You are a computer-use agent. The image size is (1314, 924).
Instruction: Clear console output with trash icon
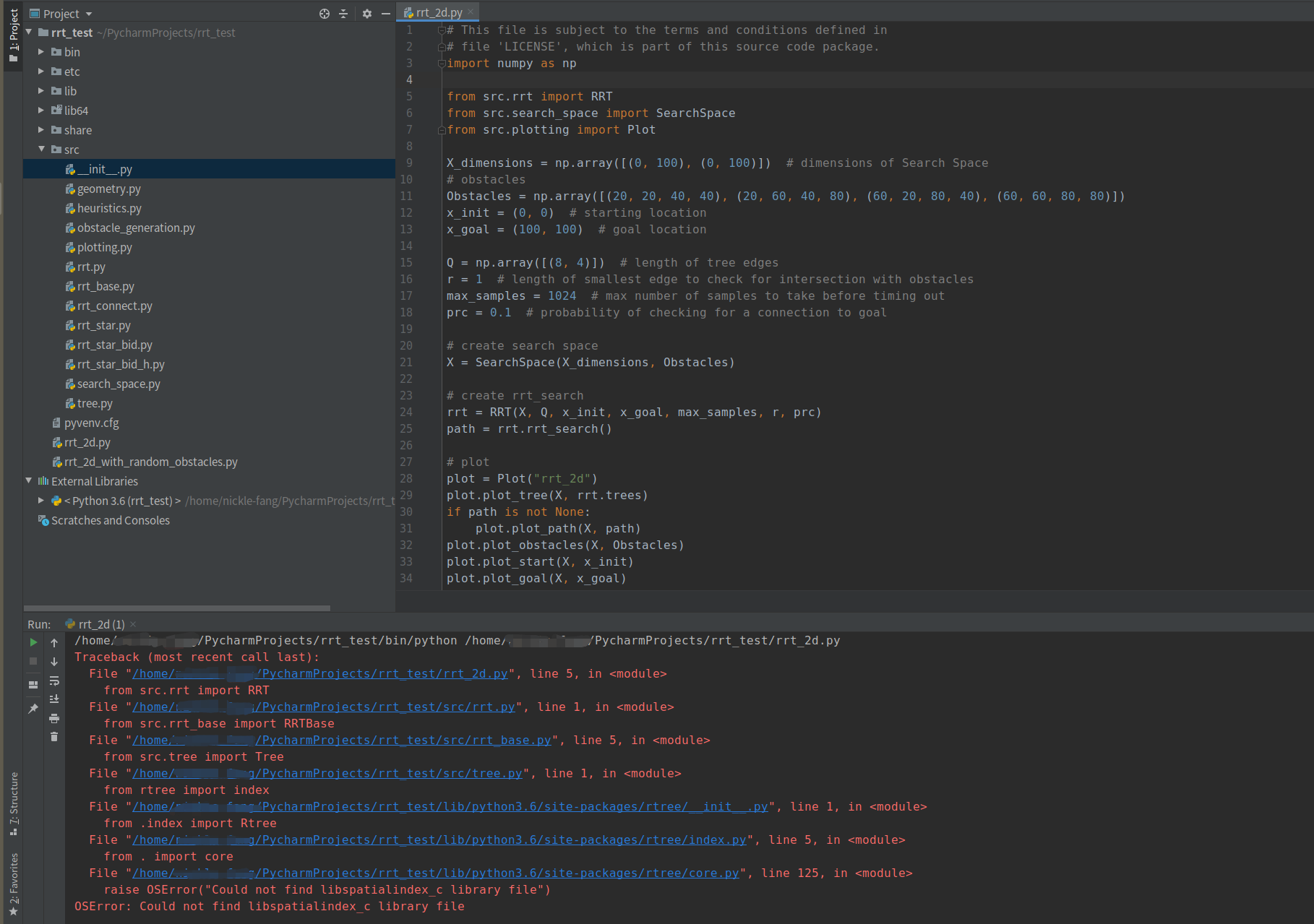click(x=54, y=737)
